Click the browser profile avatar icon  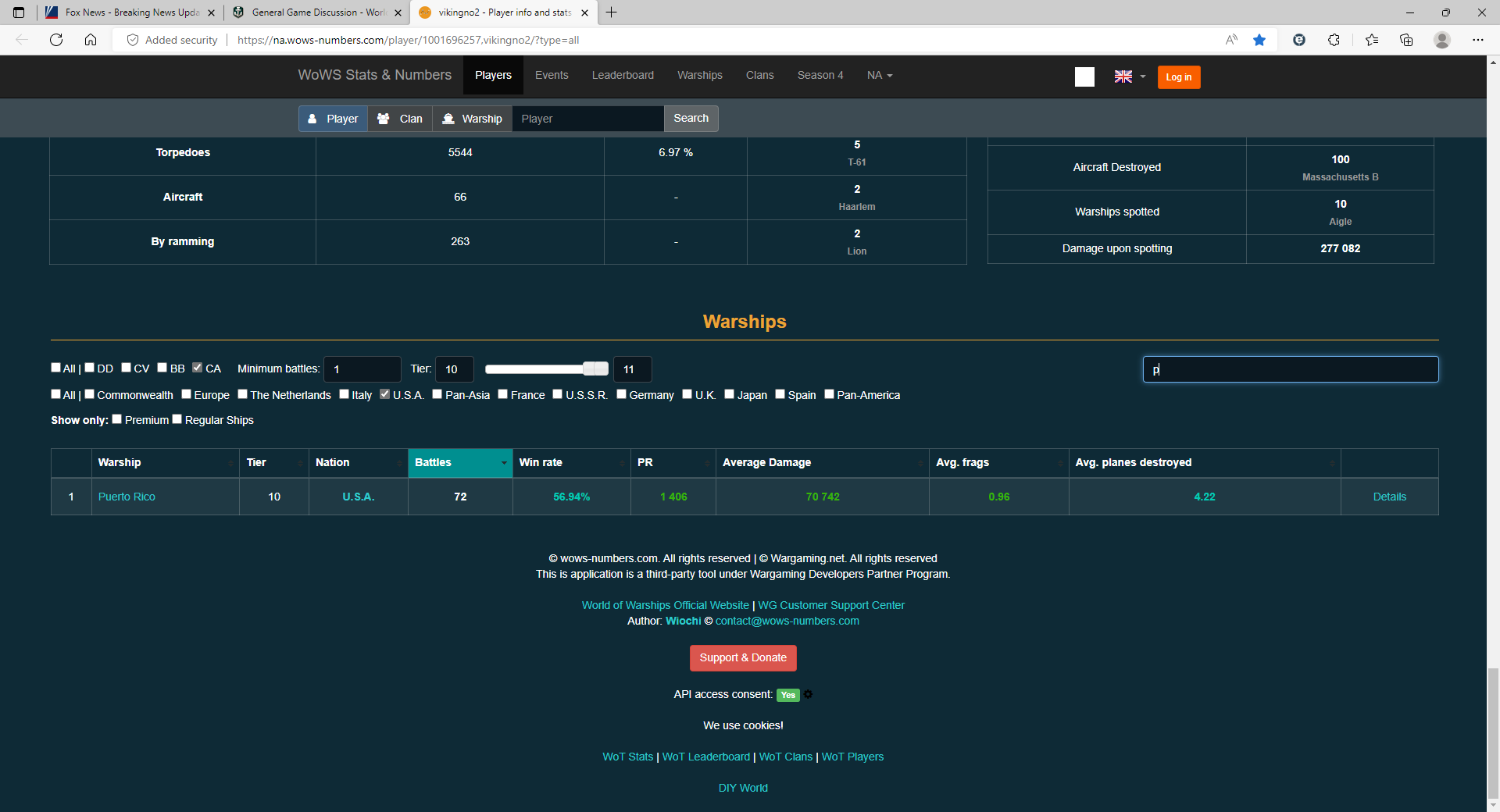[x=1442, y=40]
